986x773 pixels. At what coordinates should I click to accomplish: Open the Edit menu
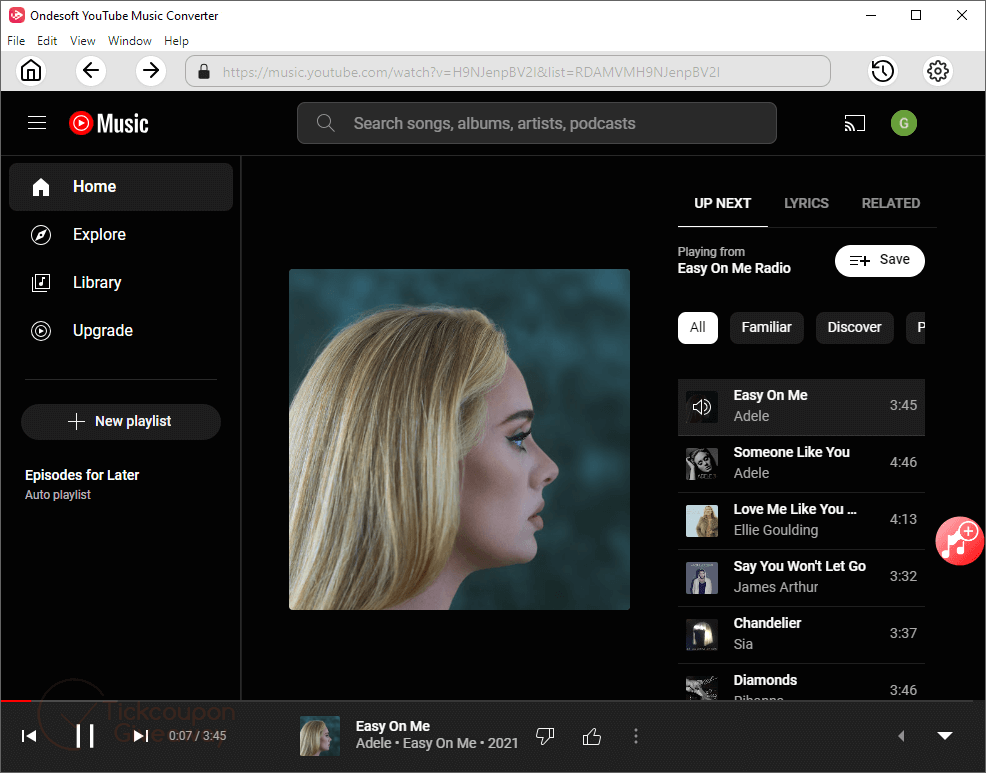tap(47, 41)
